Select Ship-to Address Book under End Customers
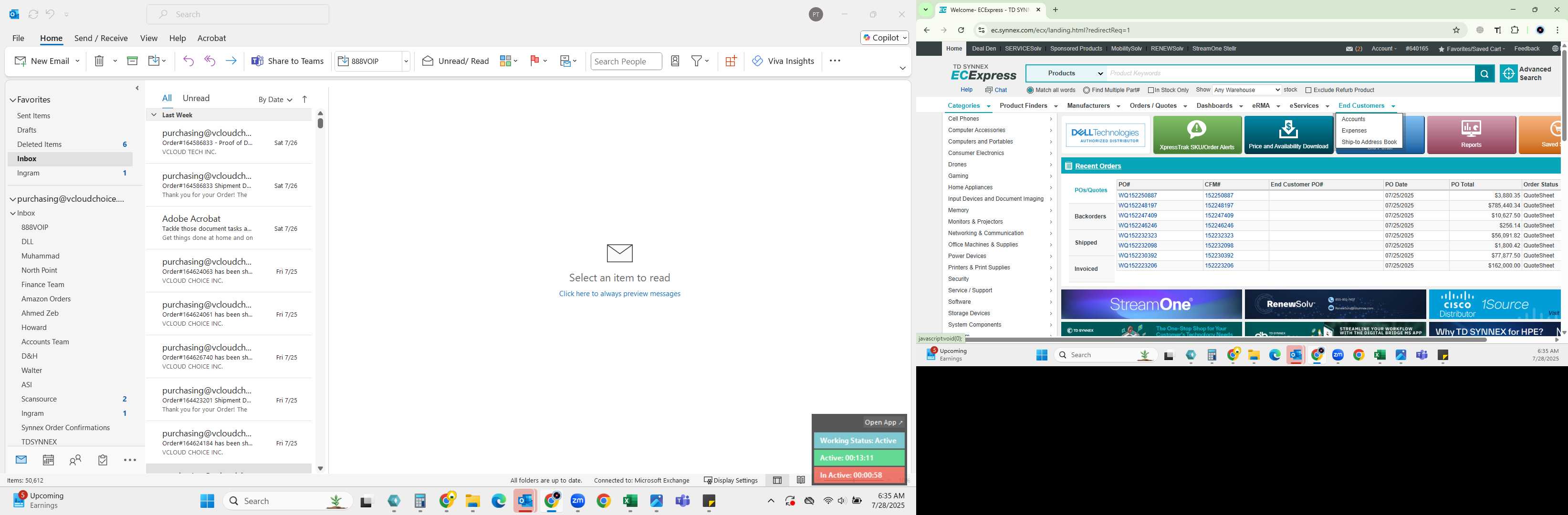This screenshot has width=1568, height=515. click(x=1369, y=142)
